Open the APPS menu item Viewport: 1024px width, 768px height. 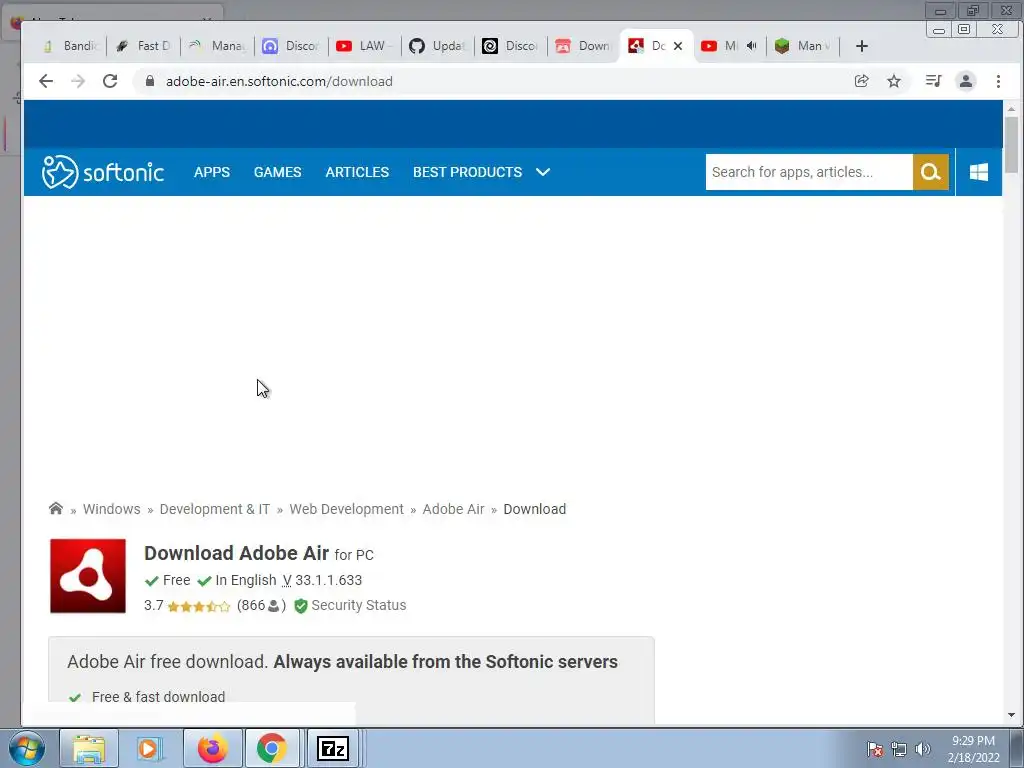tap(212, 172)
